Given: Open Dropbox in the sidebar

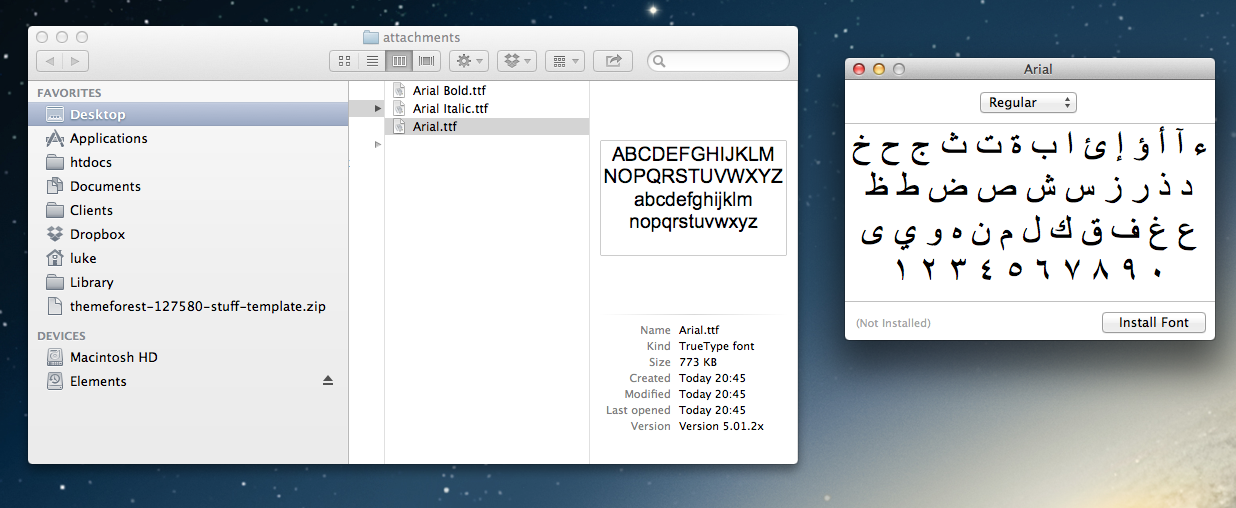Looking at the screenshot, I should 188,234.
